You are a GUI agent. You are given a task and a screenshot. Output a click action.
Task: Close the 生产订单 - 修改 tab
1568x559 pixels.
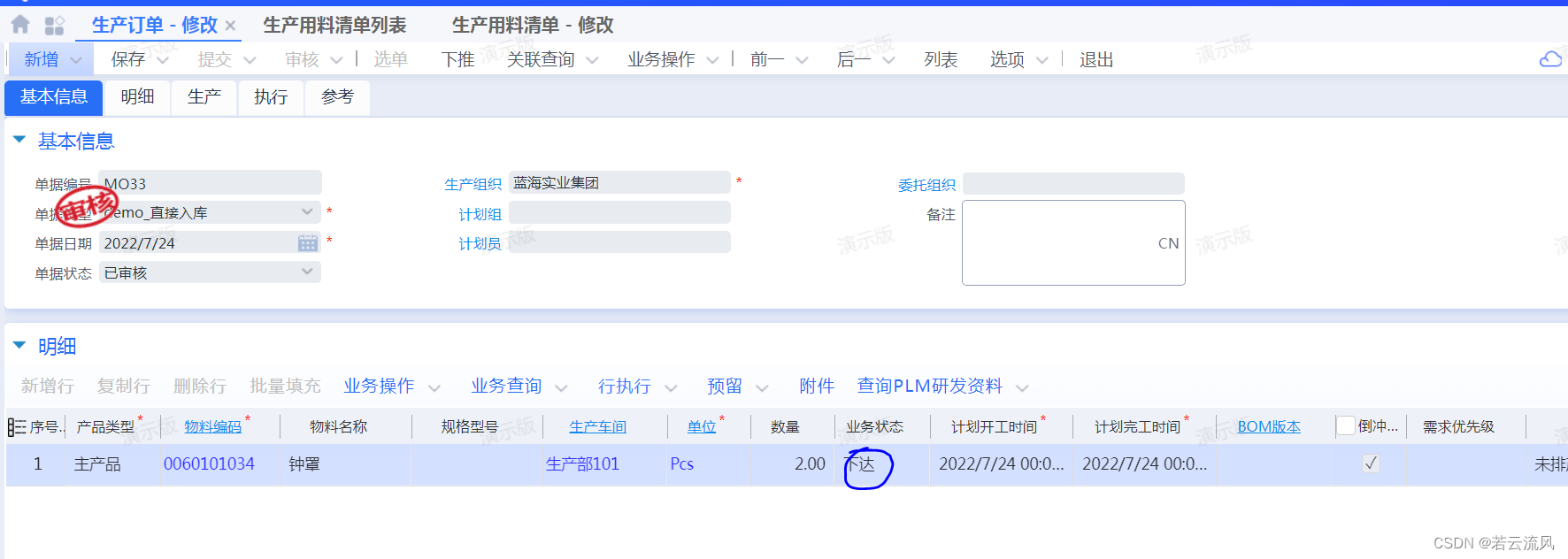pos(230,27)
